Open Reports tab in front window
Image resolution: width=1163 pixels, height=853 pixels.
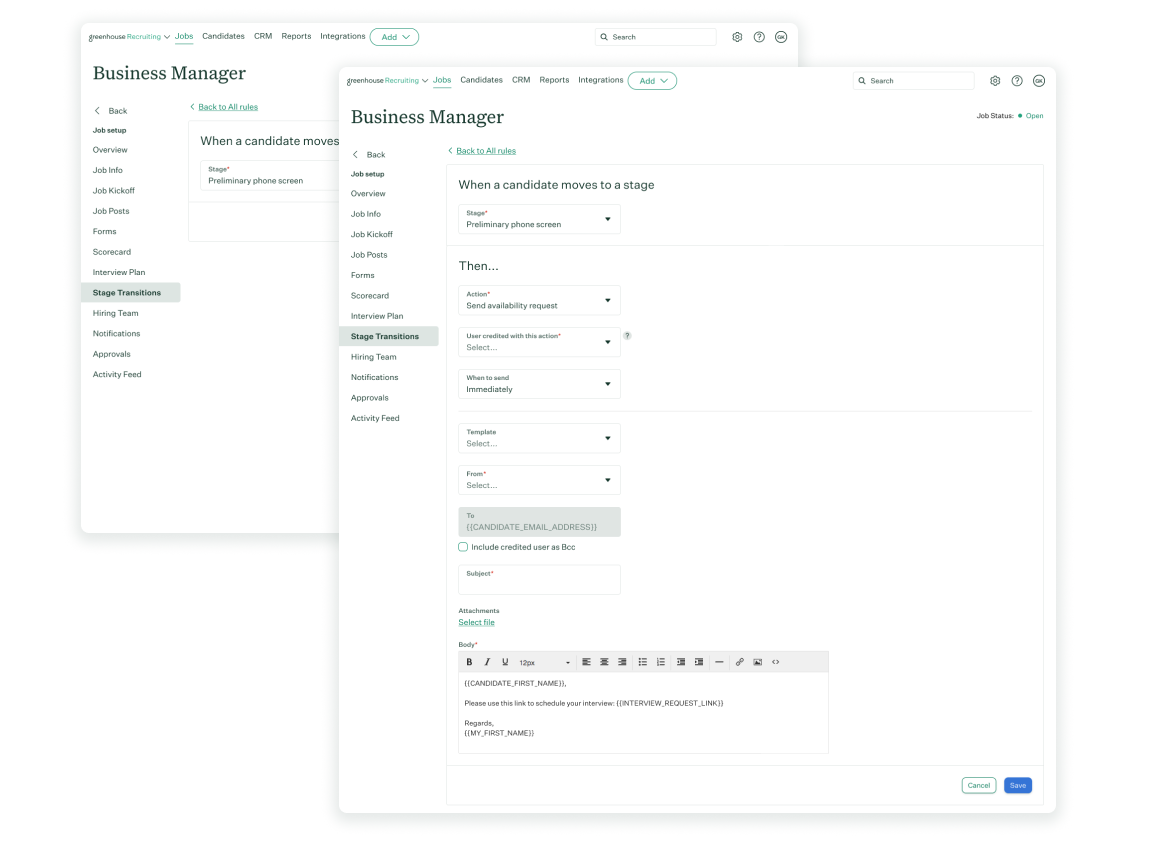point(555,80)
